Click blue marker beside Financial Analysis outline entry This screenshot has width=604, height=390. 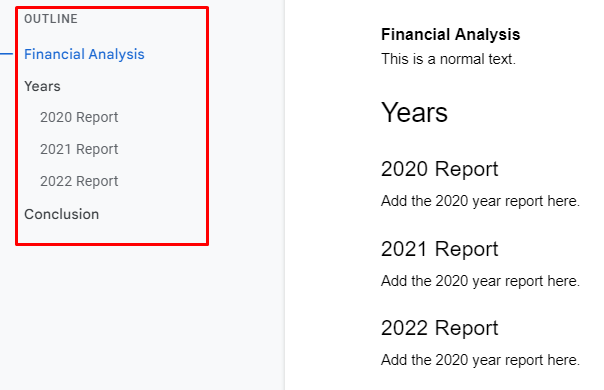[x=7, y=54]
